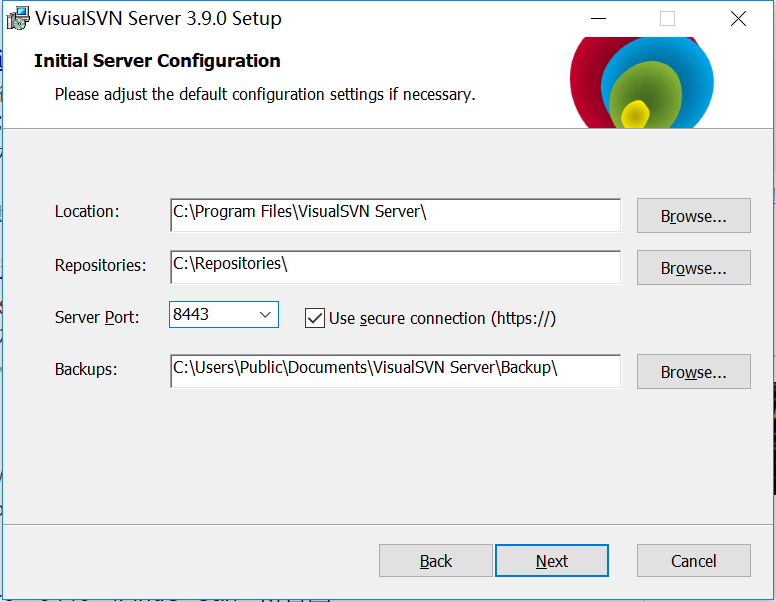Click the Location field label
776x602 pixels.
87,212
